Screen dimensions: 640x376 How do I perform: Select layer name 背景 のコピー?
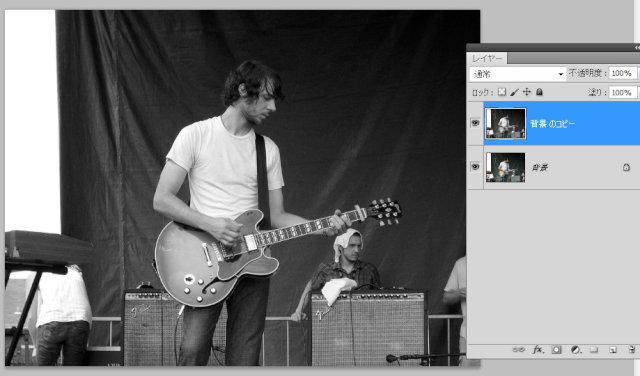tap(552, 124)
